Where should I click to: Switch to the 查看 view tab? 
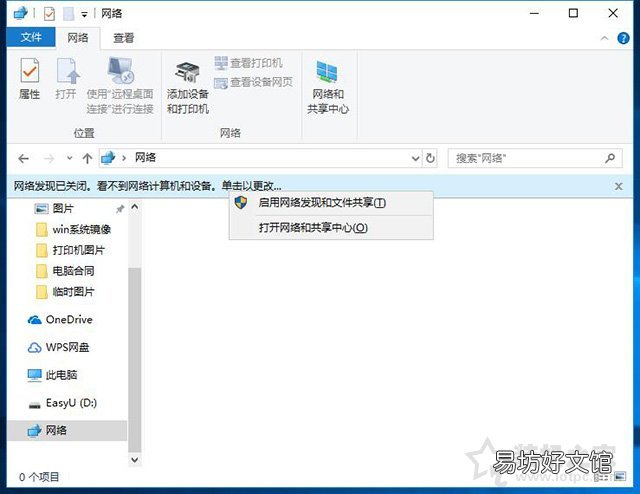[123, 38]
